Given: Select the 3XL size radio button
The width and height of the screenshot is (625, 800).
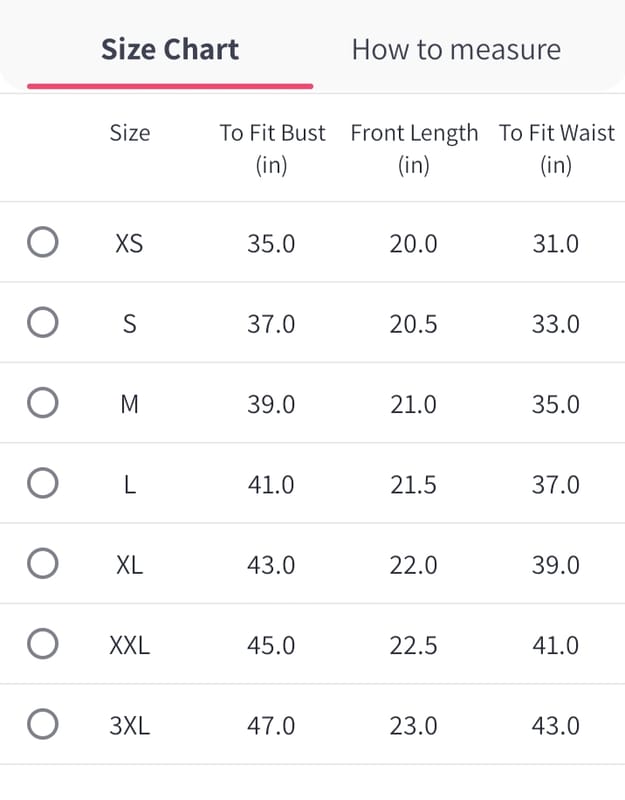Looking at the screenshot, I should (x=42, y=725).
